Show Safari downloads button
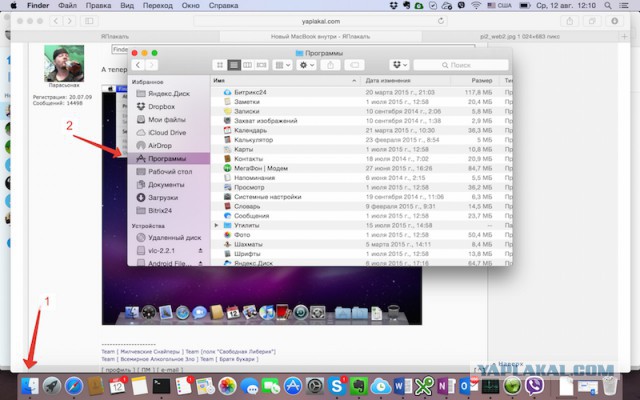Image resolution: width=640 pixels, height=400 pixels. pyautogui.click(x=614, y=21)
